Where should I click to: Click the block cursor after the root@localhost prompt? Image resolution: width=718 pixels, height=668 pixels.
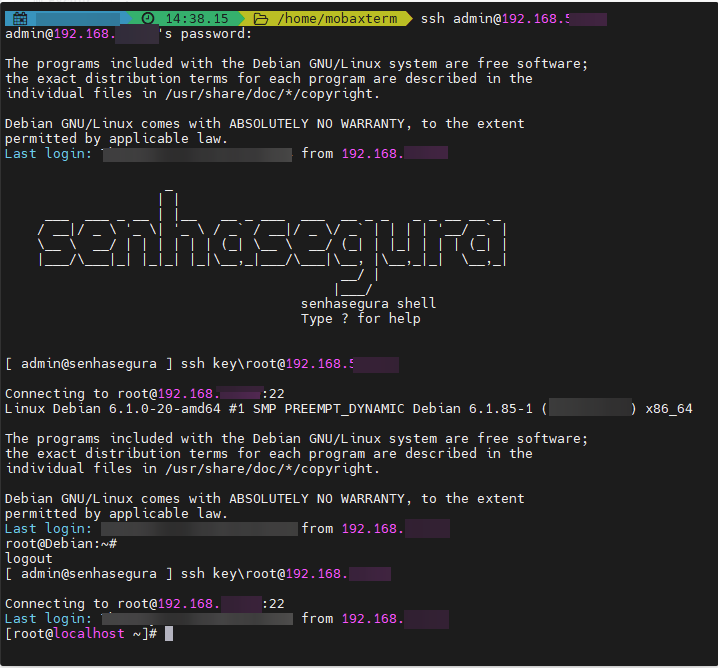[169, 634]
